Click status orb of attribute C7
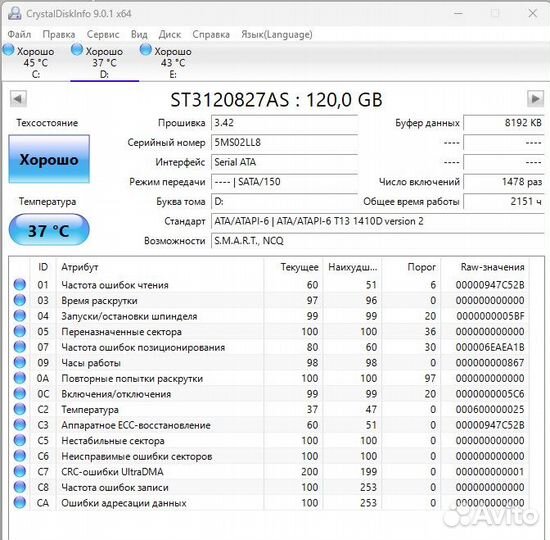 (x=20, y=471)
